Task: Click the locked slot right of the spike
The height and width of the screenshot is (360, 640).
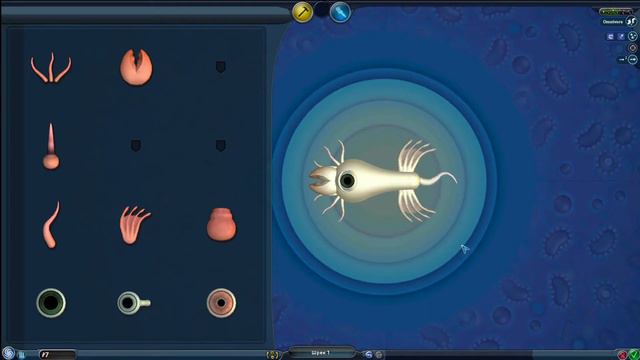Action: pos(136,145)
